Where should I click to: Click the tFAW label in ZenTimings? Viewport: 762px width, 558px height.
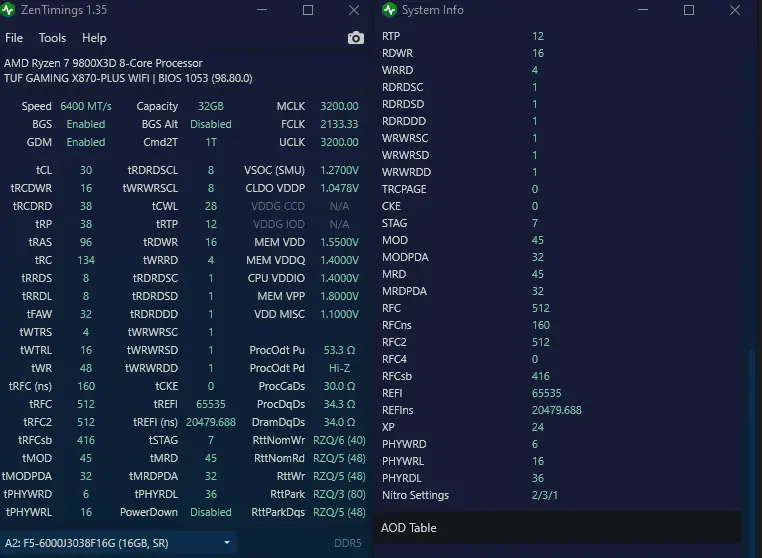pos(39,314)
